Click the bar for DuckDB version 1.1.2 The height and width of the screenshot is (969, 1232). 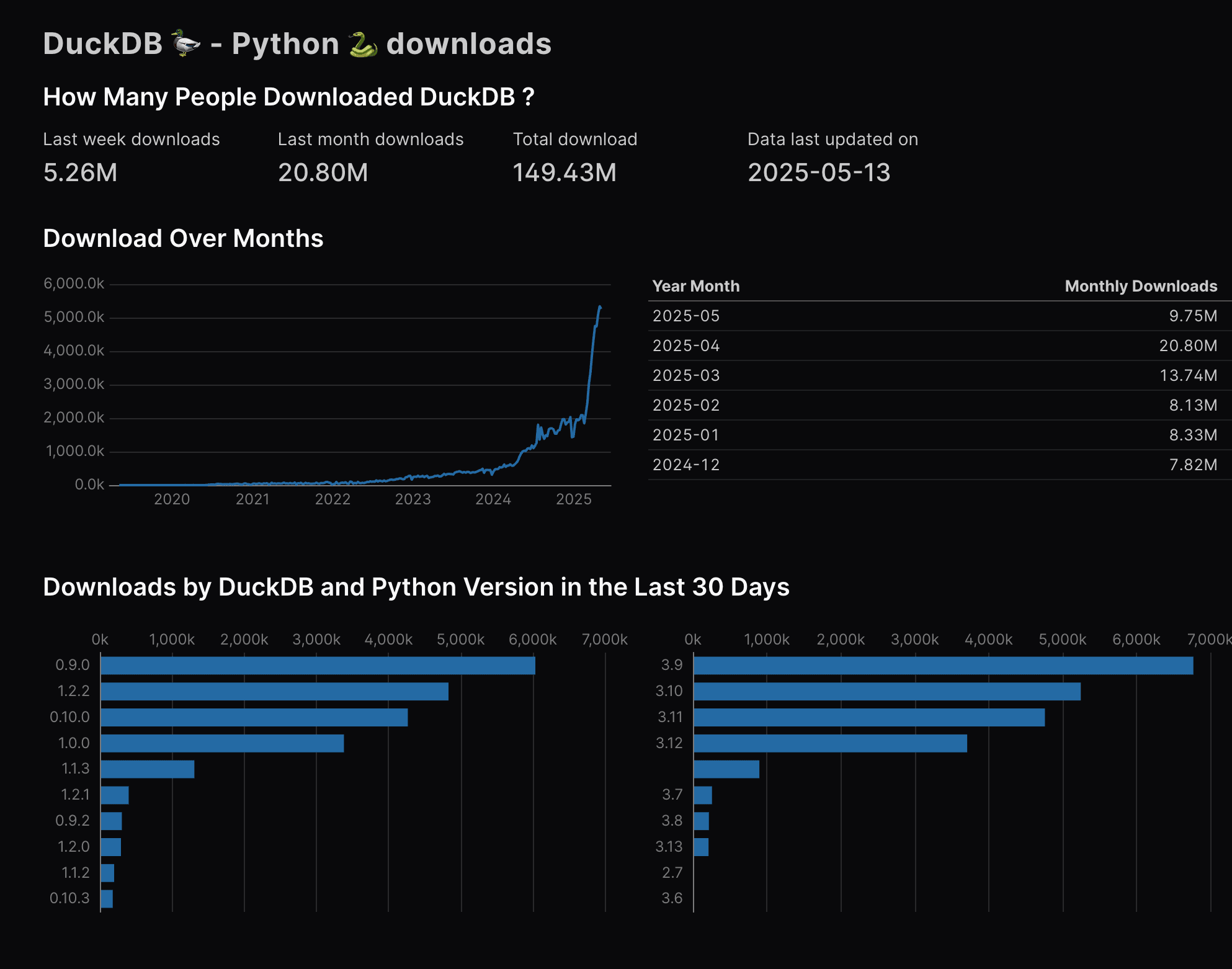(x=107, y=873)
